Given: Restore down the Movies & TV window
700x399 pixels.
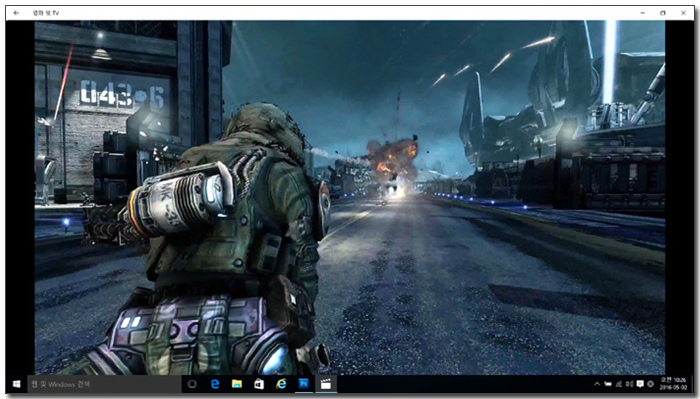Looking at the screenshot, I should coord(663,13).
